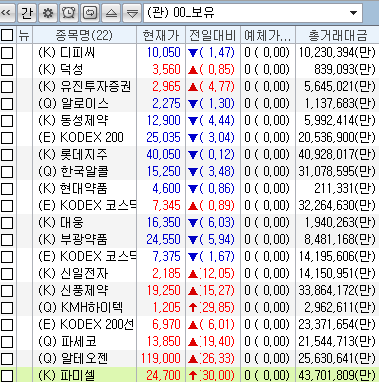Click the 뉴 news column header
Viewport: 379px width, 382px height.
(x=24, y=35)
